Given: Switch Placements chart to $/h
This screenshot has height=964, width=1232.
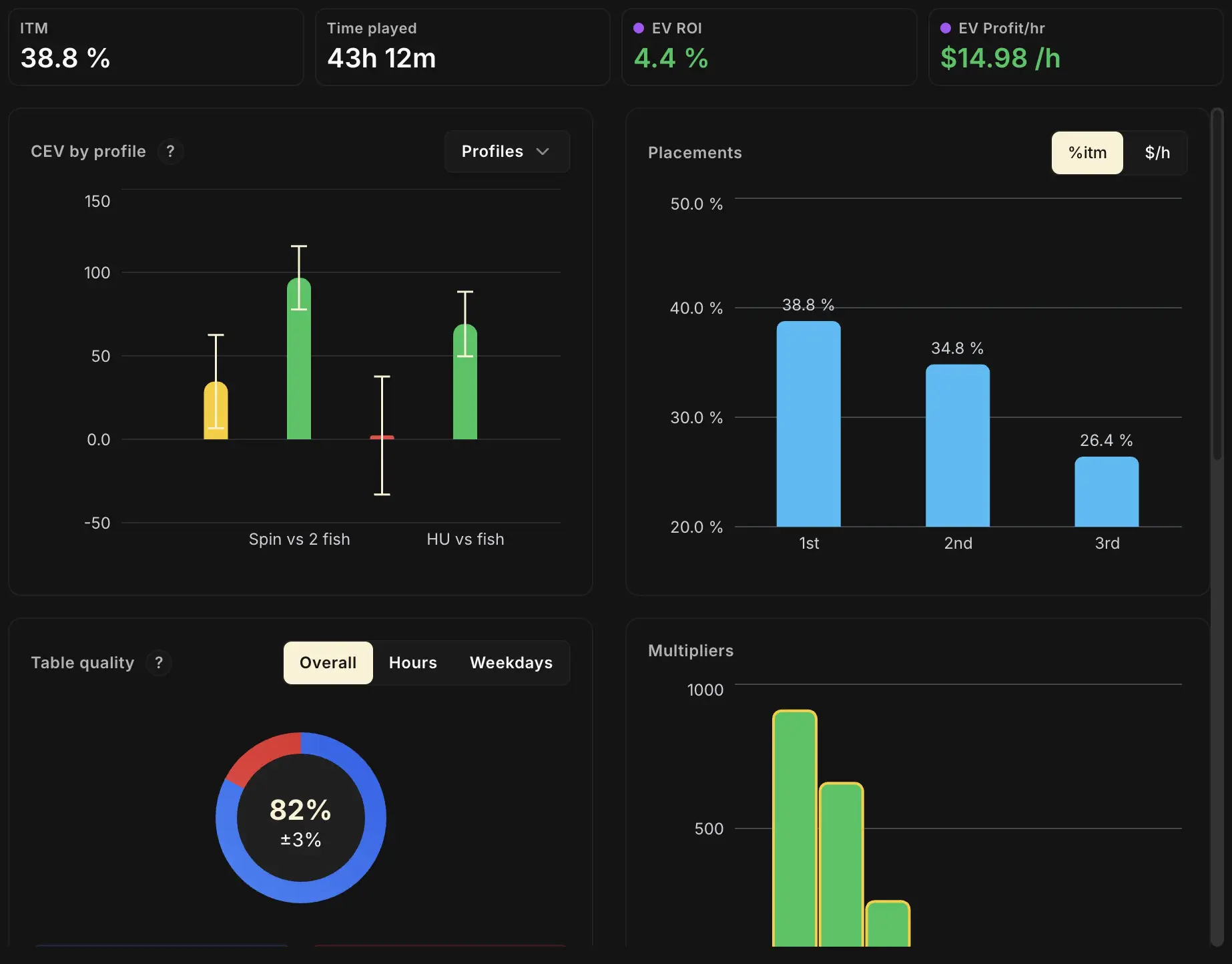Looking at the screenshot, I should [1157, 153].
